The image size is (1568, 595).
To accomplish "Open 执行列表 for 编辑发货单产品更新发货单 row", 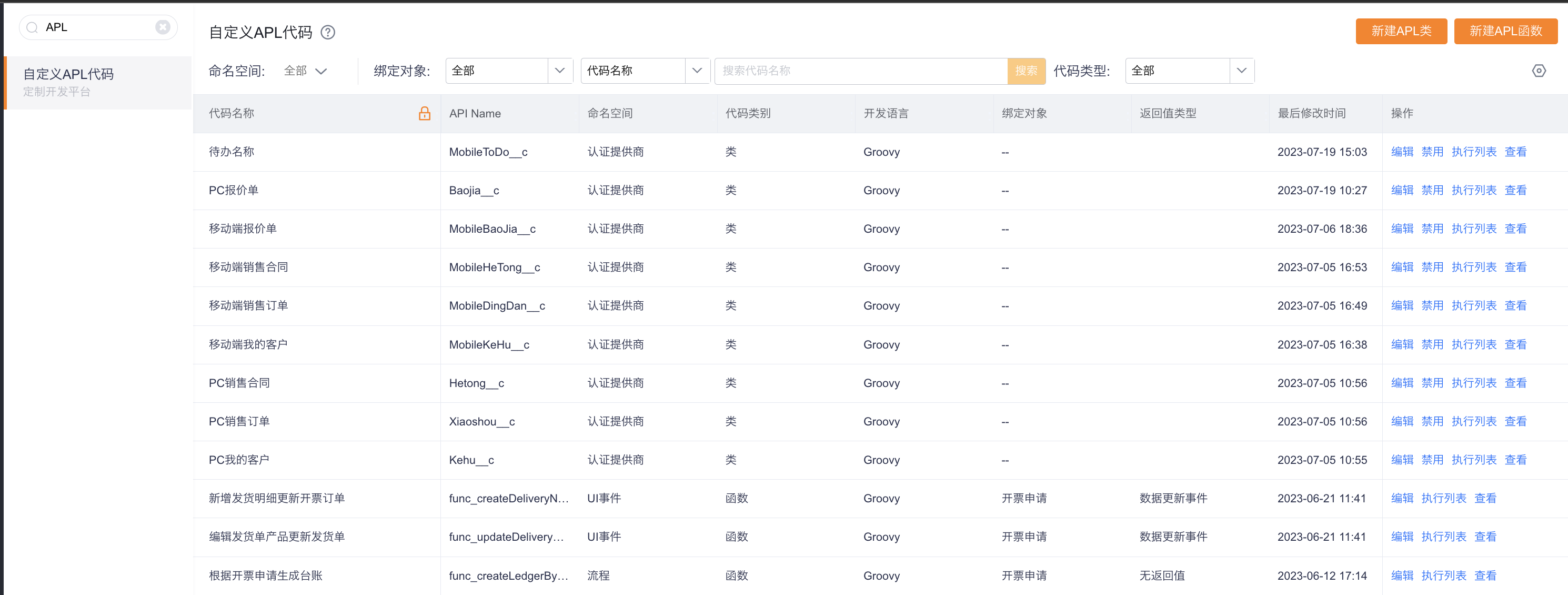I will [x=1443, y=536].
